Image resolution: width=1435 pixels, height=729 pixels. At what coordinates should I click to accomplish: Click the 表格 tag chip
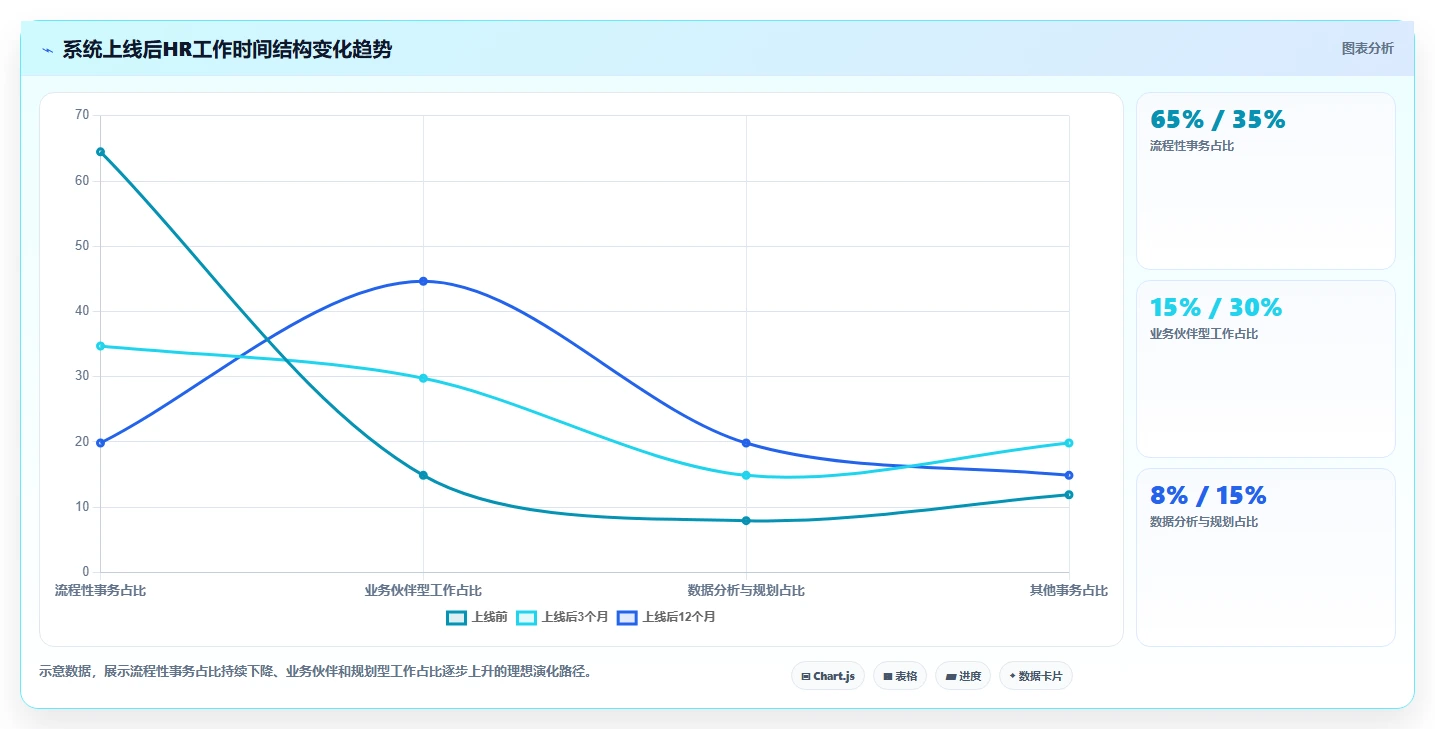pyautogui.click(x=900, y=676)
